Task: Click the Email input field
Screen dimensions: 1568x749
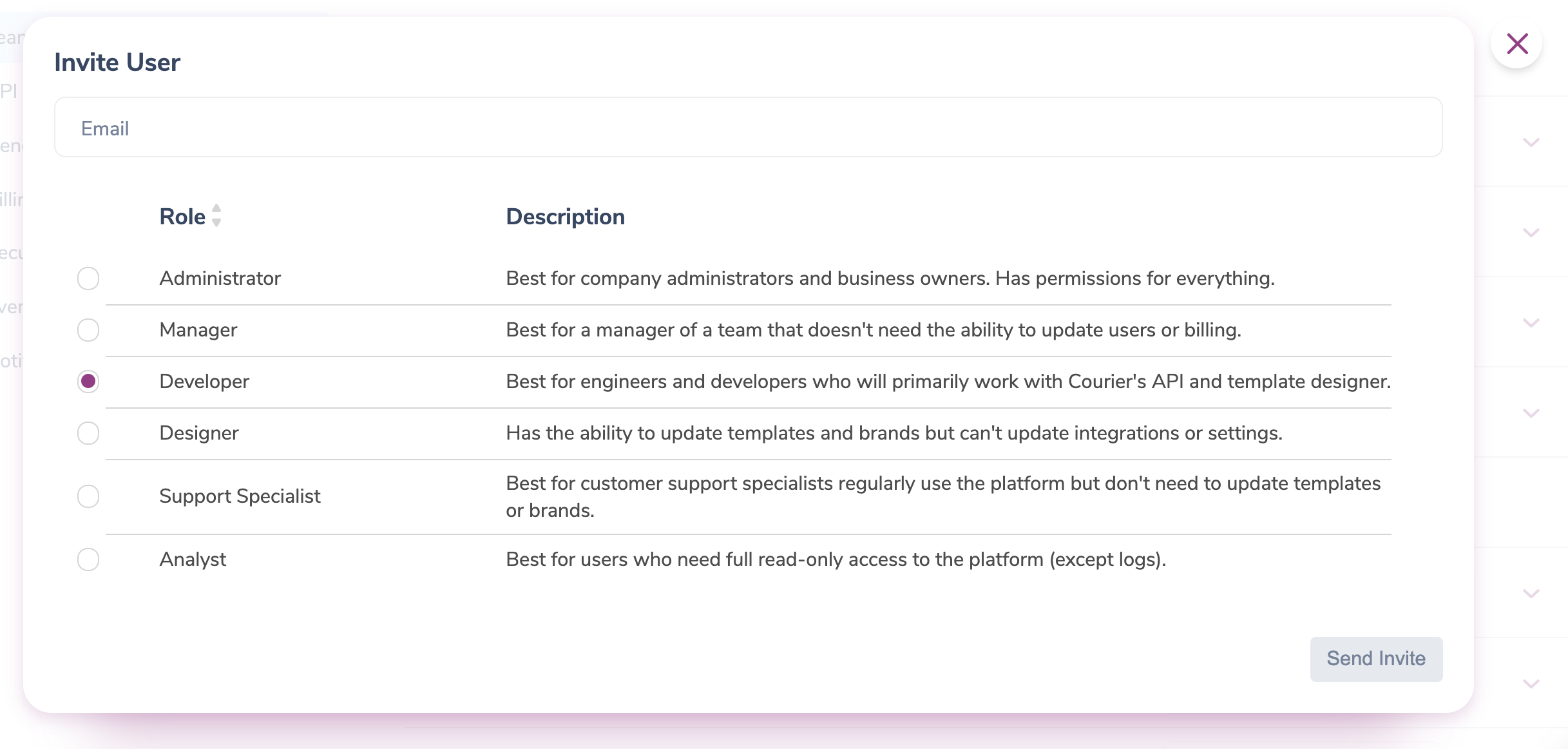Action: 748,128
